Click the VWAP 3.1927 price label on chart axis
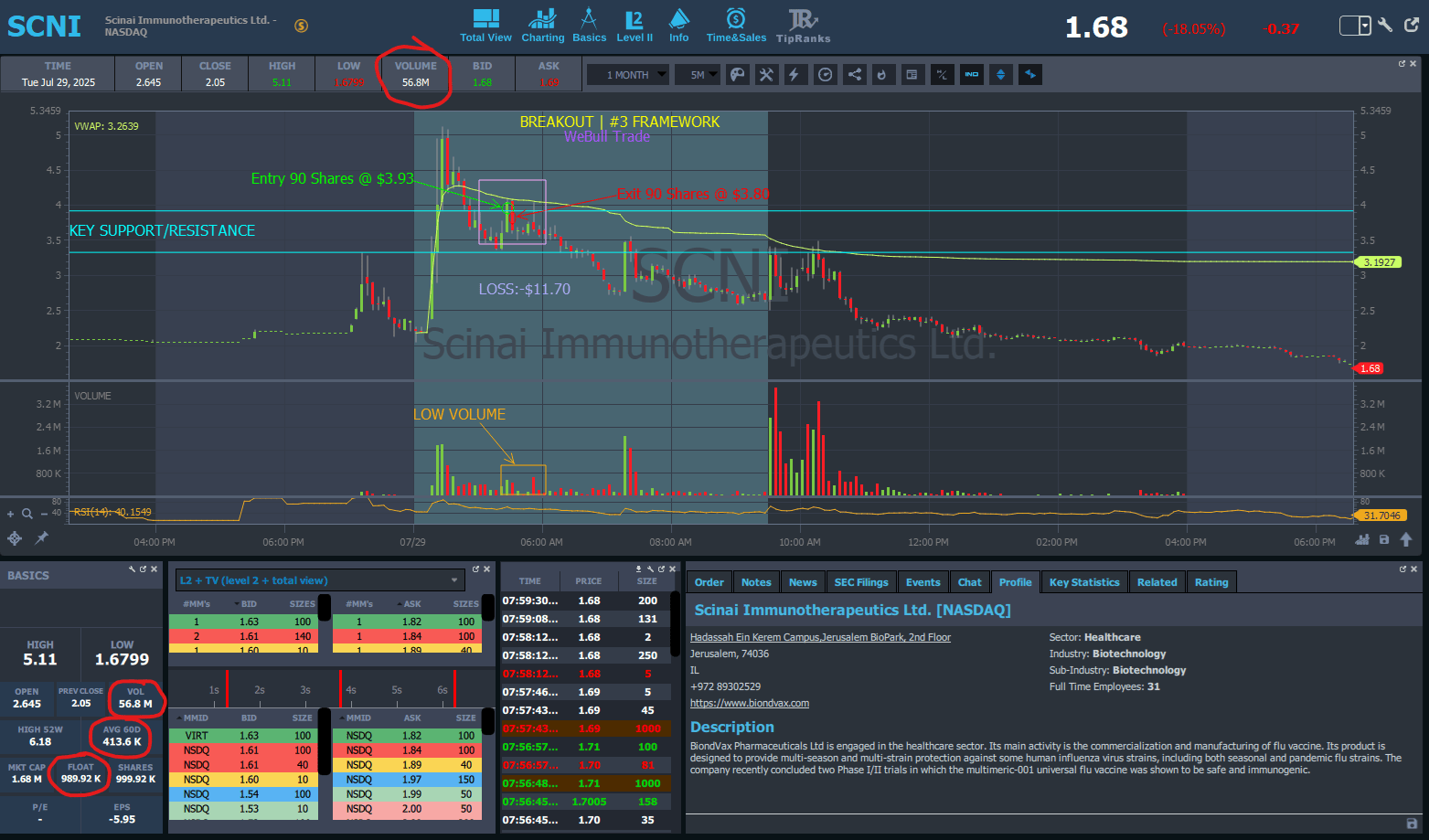The image size is (1429, 840). 1379,262
